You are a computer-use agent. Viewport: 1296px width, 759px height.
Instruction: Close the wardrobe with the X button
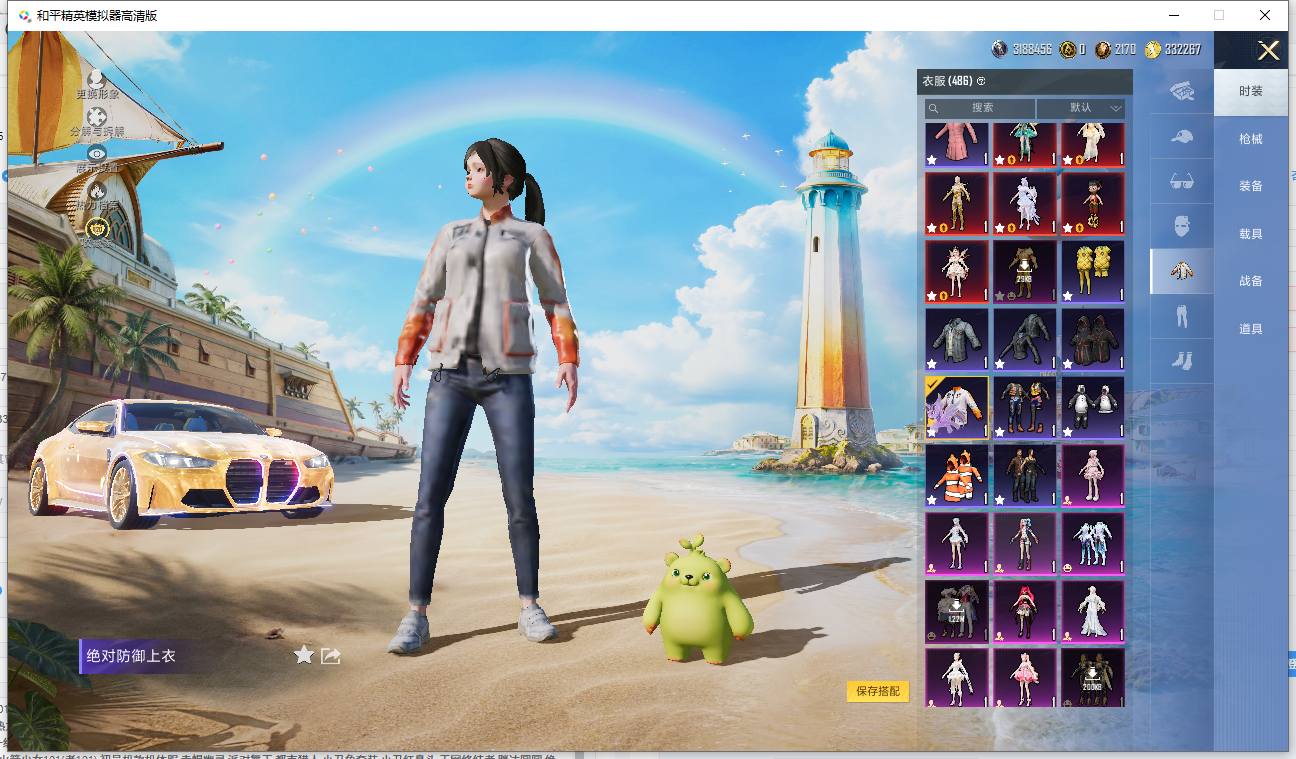[1268, 51]
